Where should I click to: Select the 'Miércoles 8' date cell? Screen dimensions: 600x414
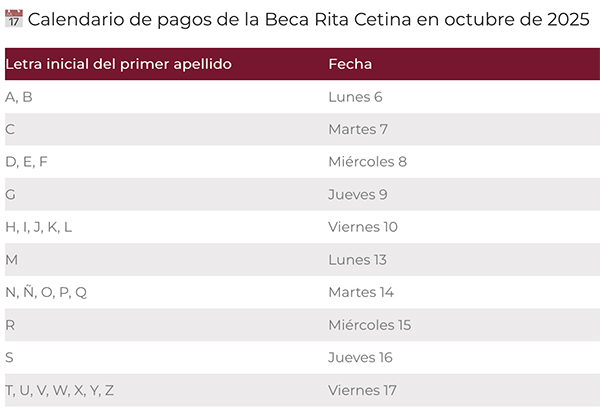367,161
